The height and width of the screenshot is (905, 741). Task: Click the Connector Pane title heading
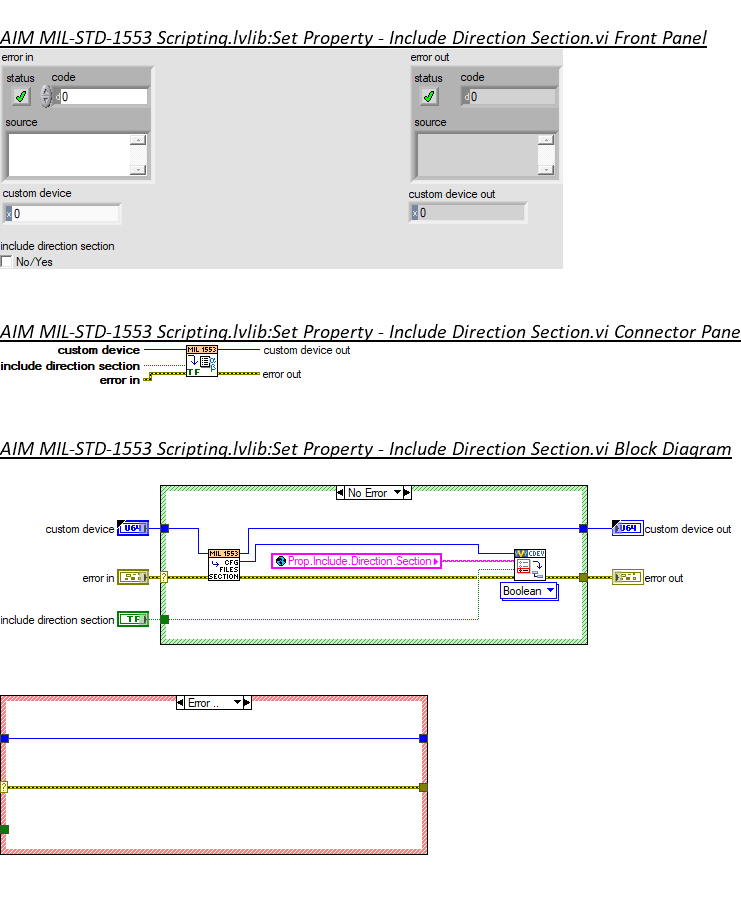pyautogui.click(x=370, y=332)
